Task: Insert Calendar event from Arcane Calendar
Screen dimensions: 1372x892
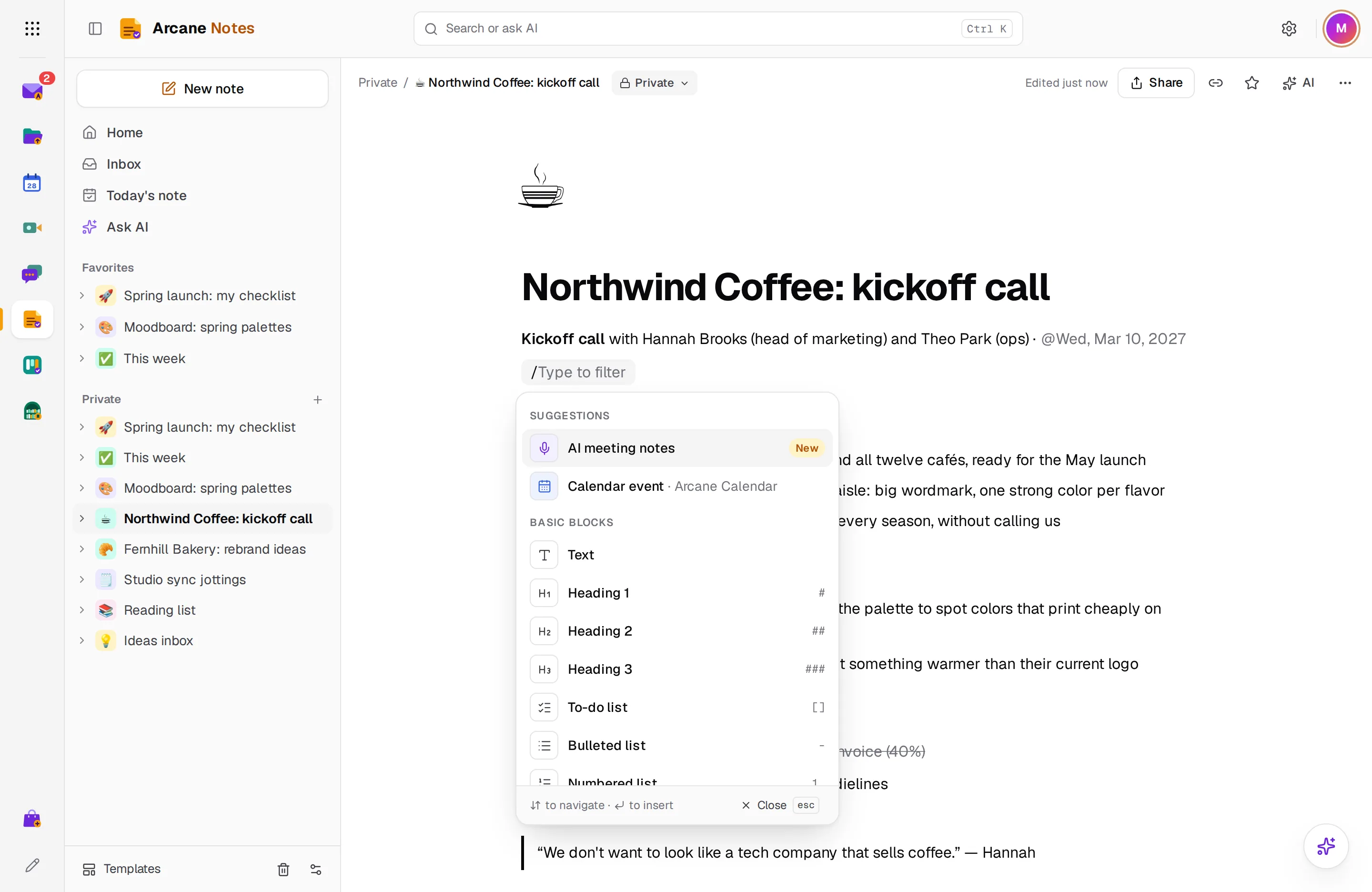Action: coord(677,486)
